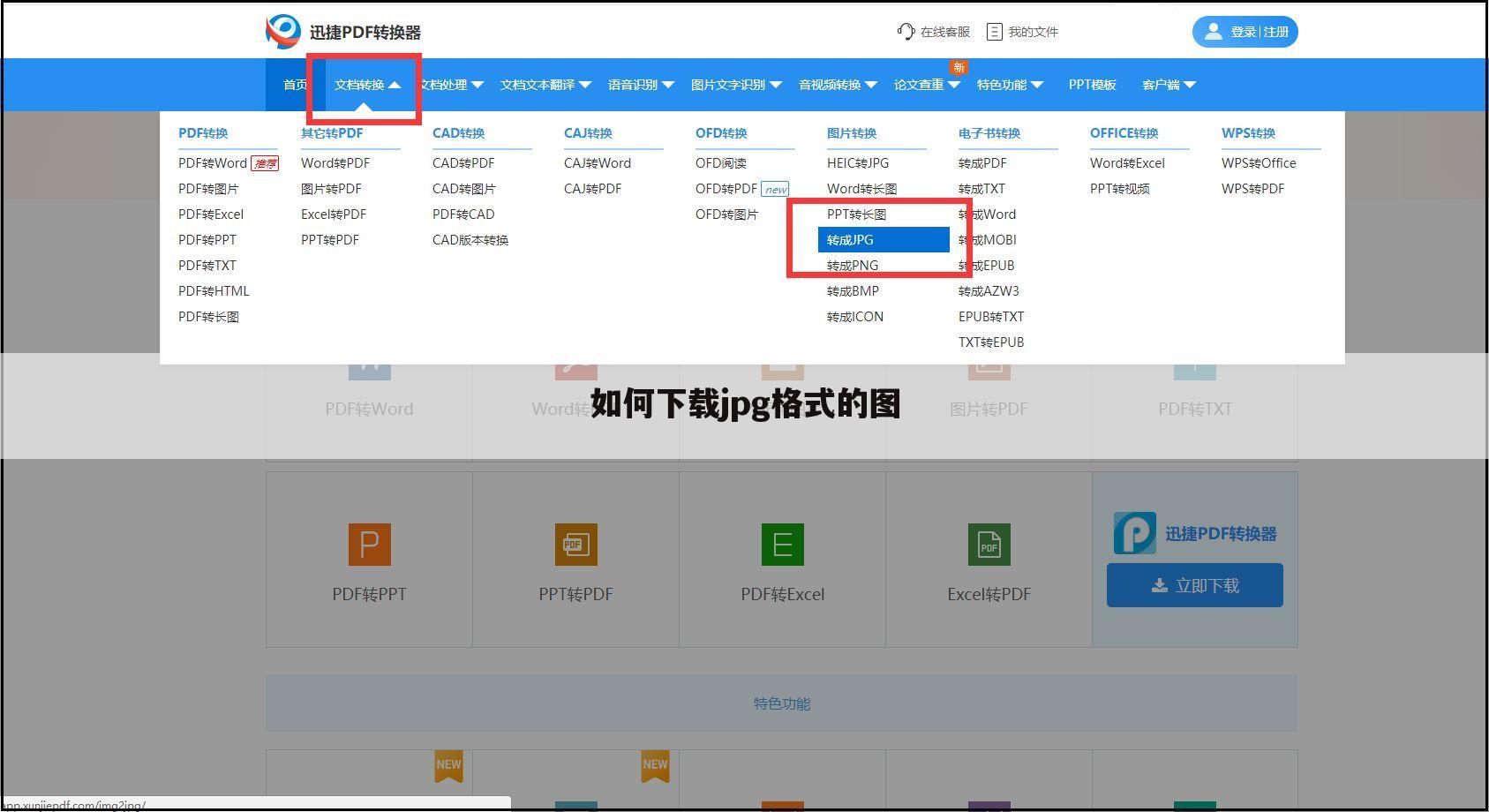Choose PDF转Excel in PDF转换 column

[211, 214]
